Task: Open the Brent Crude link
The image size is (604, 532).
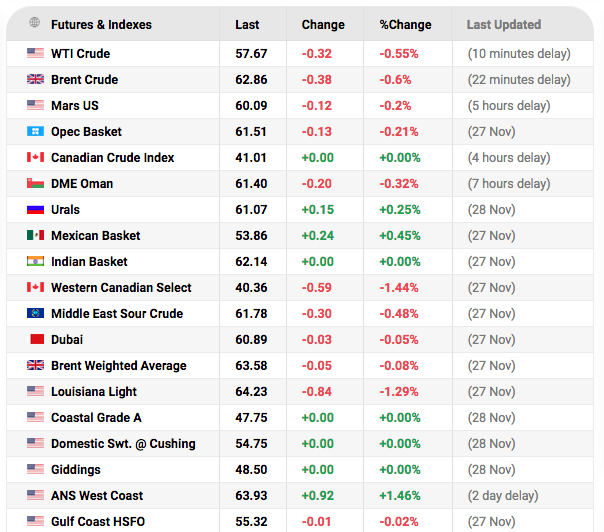Action: [84, 79]
